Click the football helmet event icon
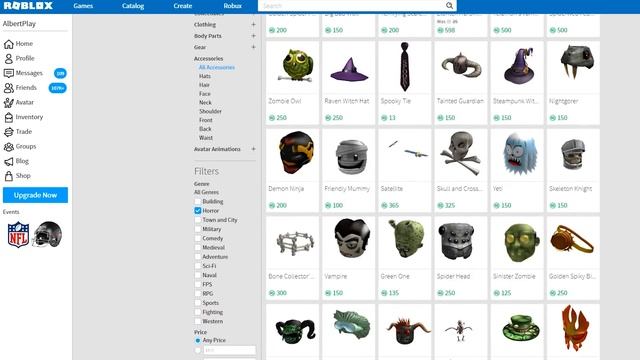This screenshot has height=360, width=640. click(x=48, y=234)
